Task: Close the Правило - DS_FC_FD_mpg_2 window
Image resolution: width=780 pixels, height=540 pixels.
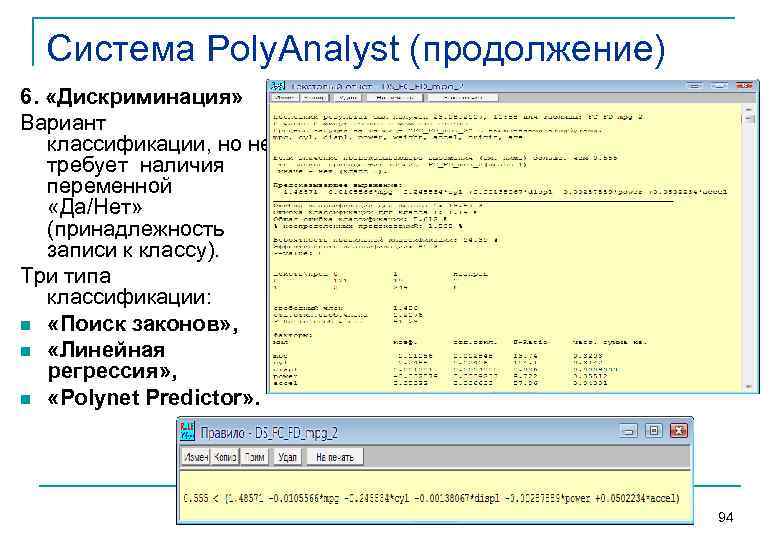Action: [679, 431]
